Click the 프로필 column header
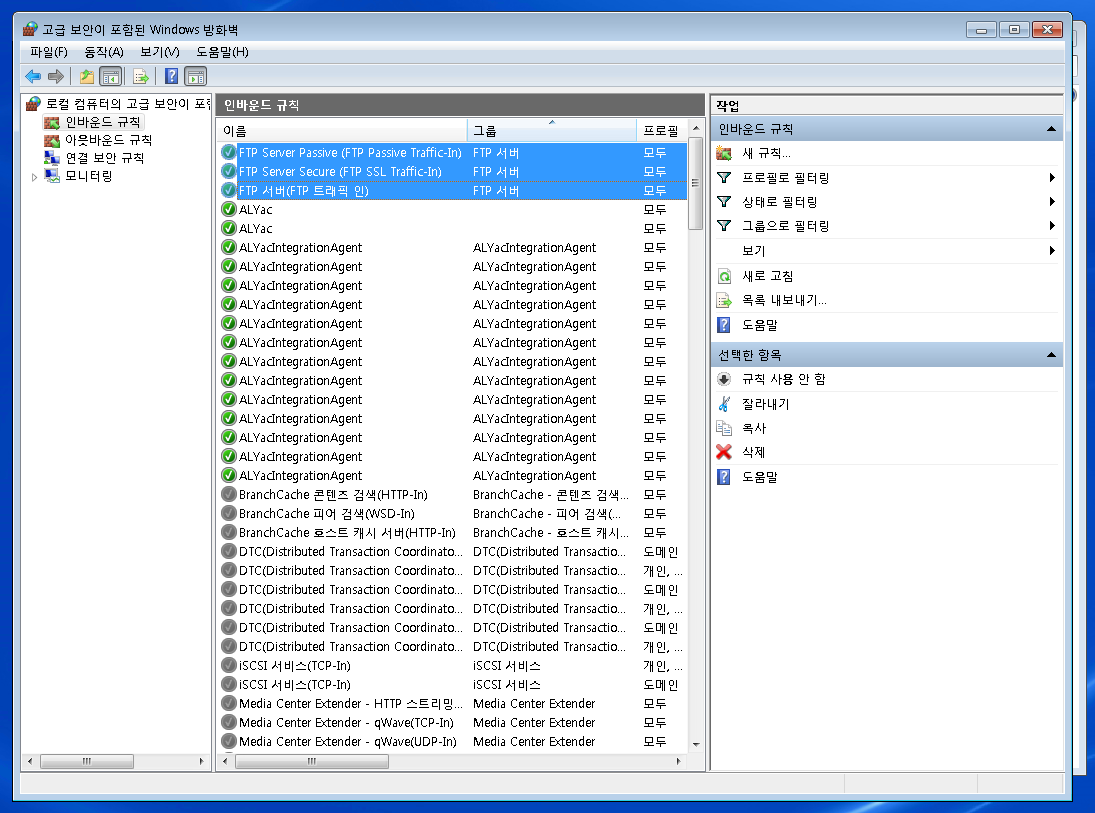This screenshot has width=1095, height=813. coord(661,131)
